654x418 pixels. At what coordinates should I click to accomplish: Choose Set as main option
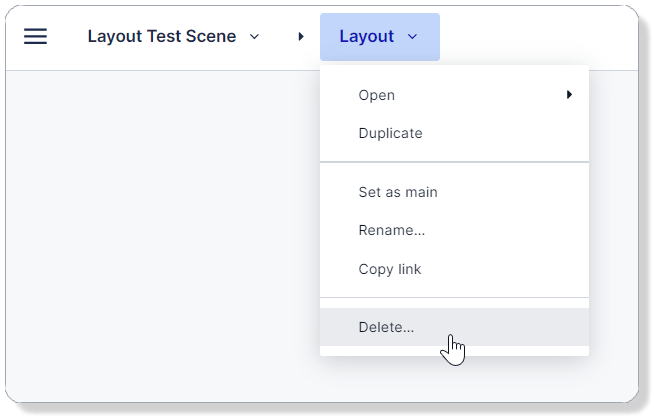[x=398, y=192]
